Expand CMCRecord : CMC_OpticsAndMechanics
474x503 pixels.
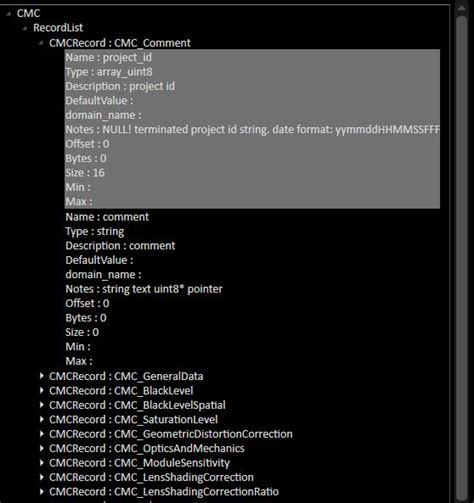(41, 448)
